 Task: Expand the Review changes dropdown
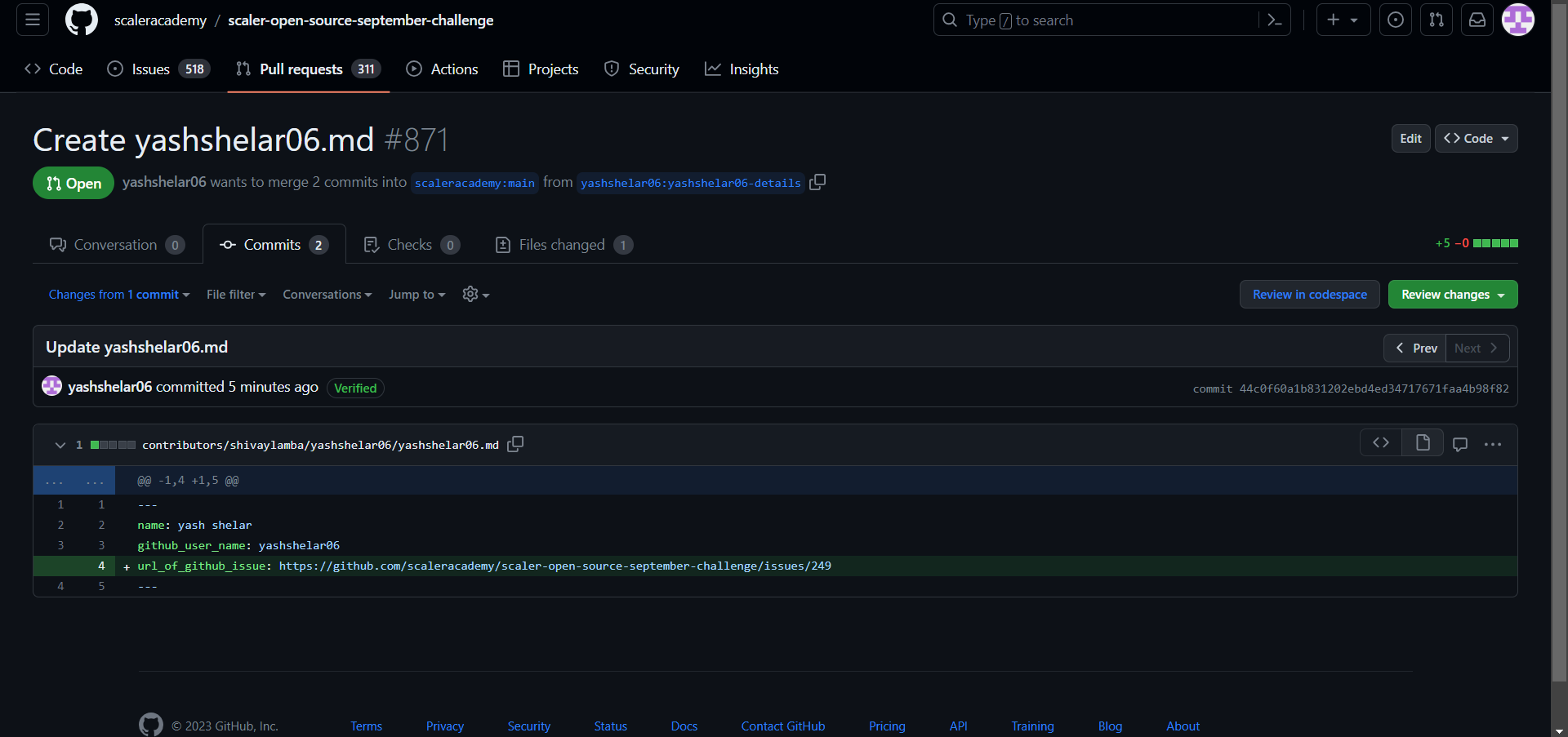point(1452,295)
